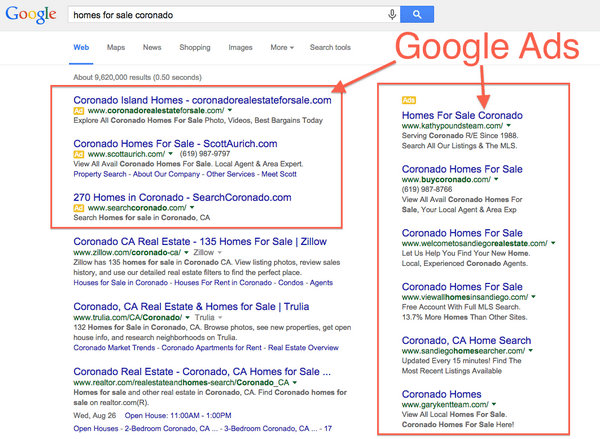Open the Trulia Coronado Real Estate result

point(191,307)
